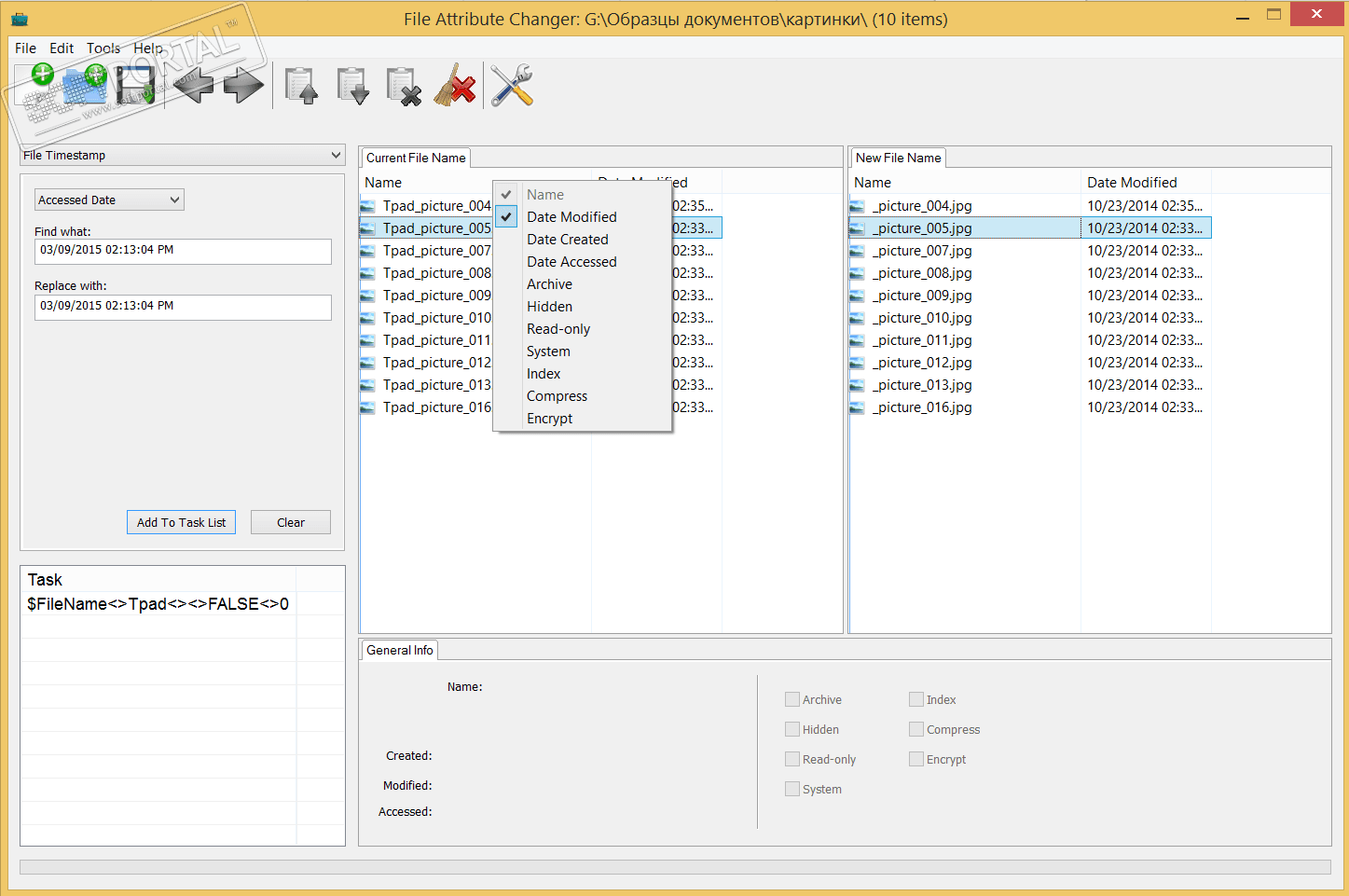1349x896 pixels.
Task: Sort by Date Modified in New File Name list
Action: (x=1146, y=183)
